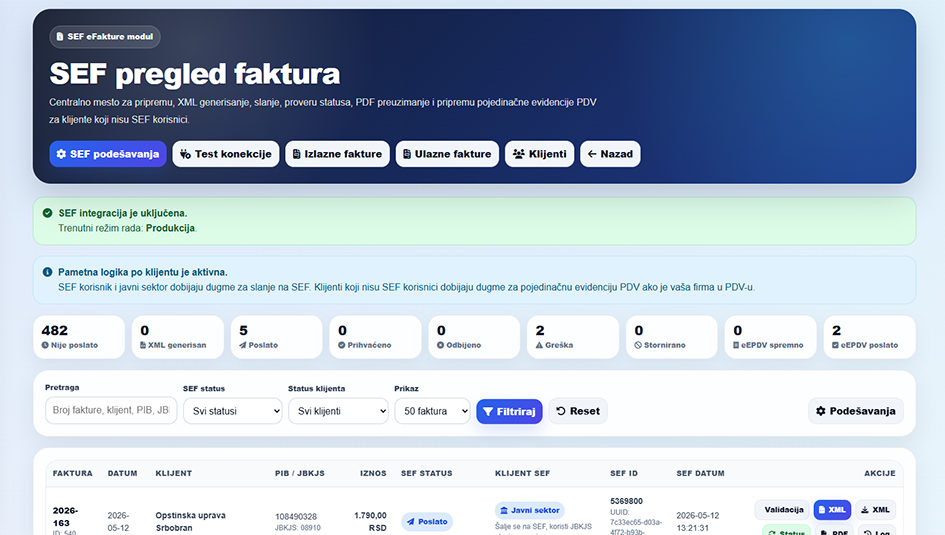Run Test konekcije
945x535 pixels.
click(x=226, y=154)
